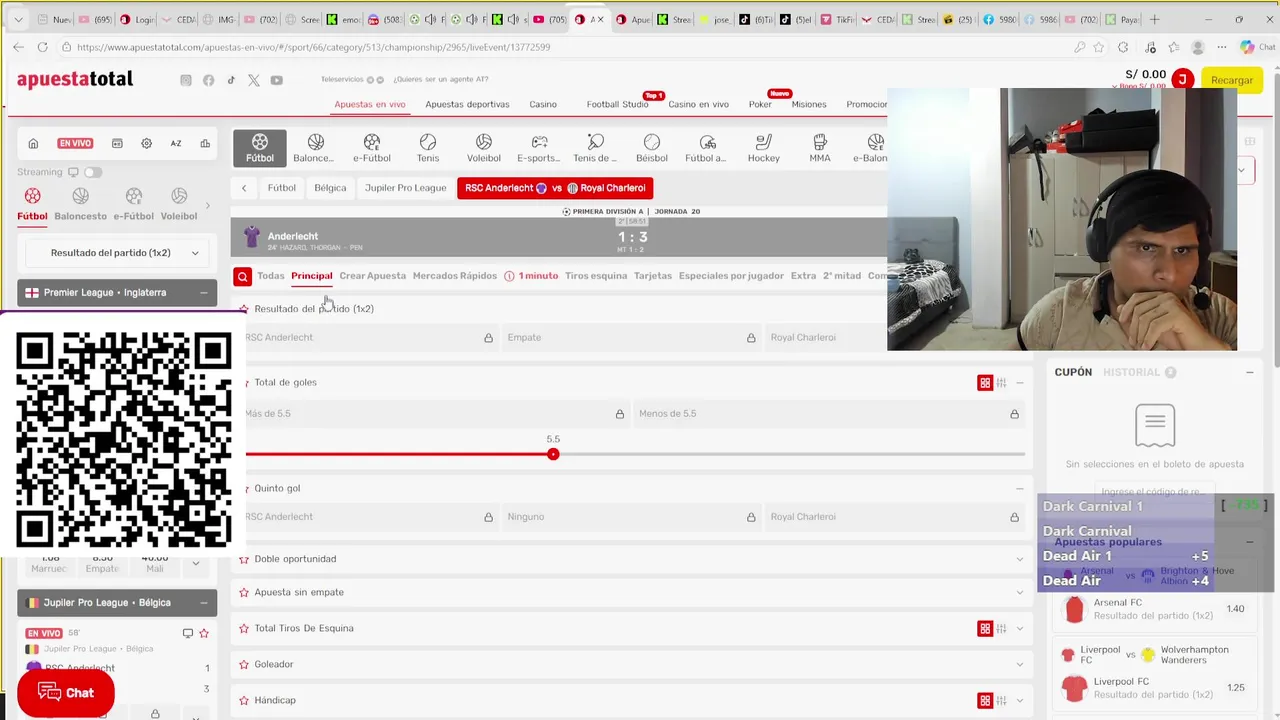
Task: Go back with breadcrumb arrow button
Action: coord(244,188)
